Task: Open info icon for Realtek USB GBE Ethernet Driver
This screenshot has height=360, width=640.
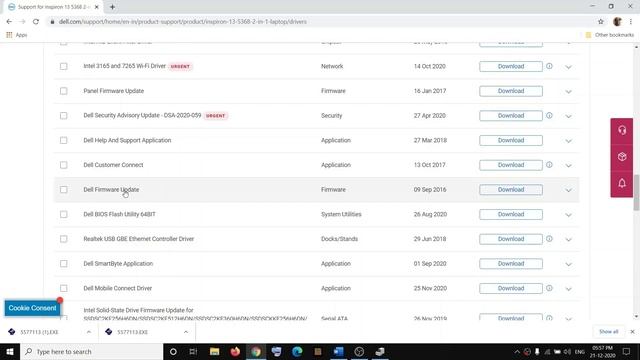Action: tap(549, 239)
